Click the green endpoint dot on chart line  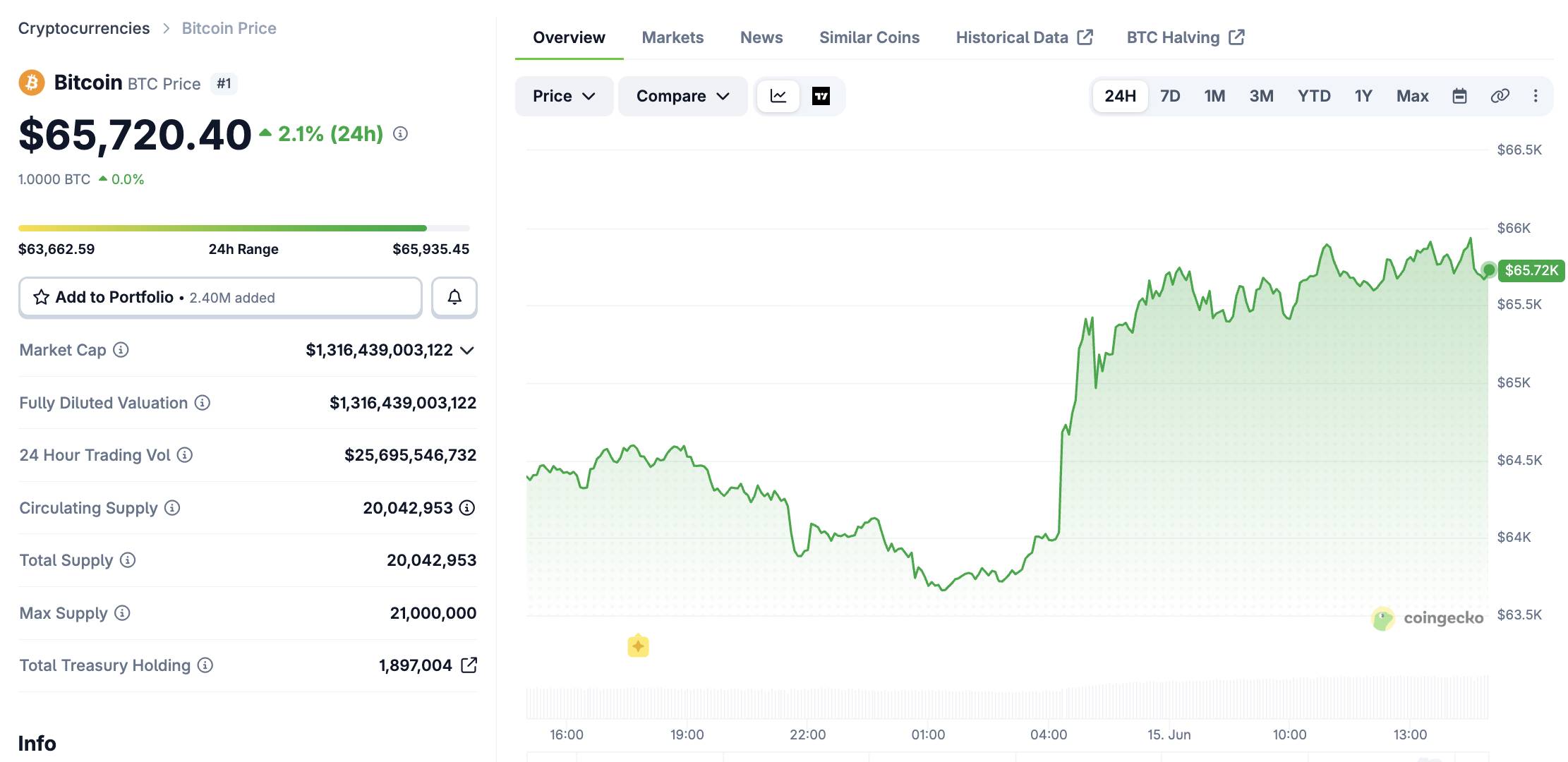click(x=1489, y=270)
